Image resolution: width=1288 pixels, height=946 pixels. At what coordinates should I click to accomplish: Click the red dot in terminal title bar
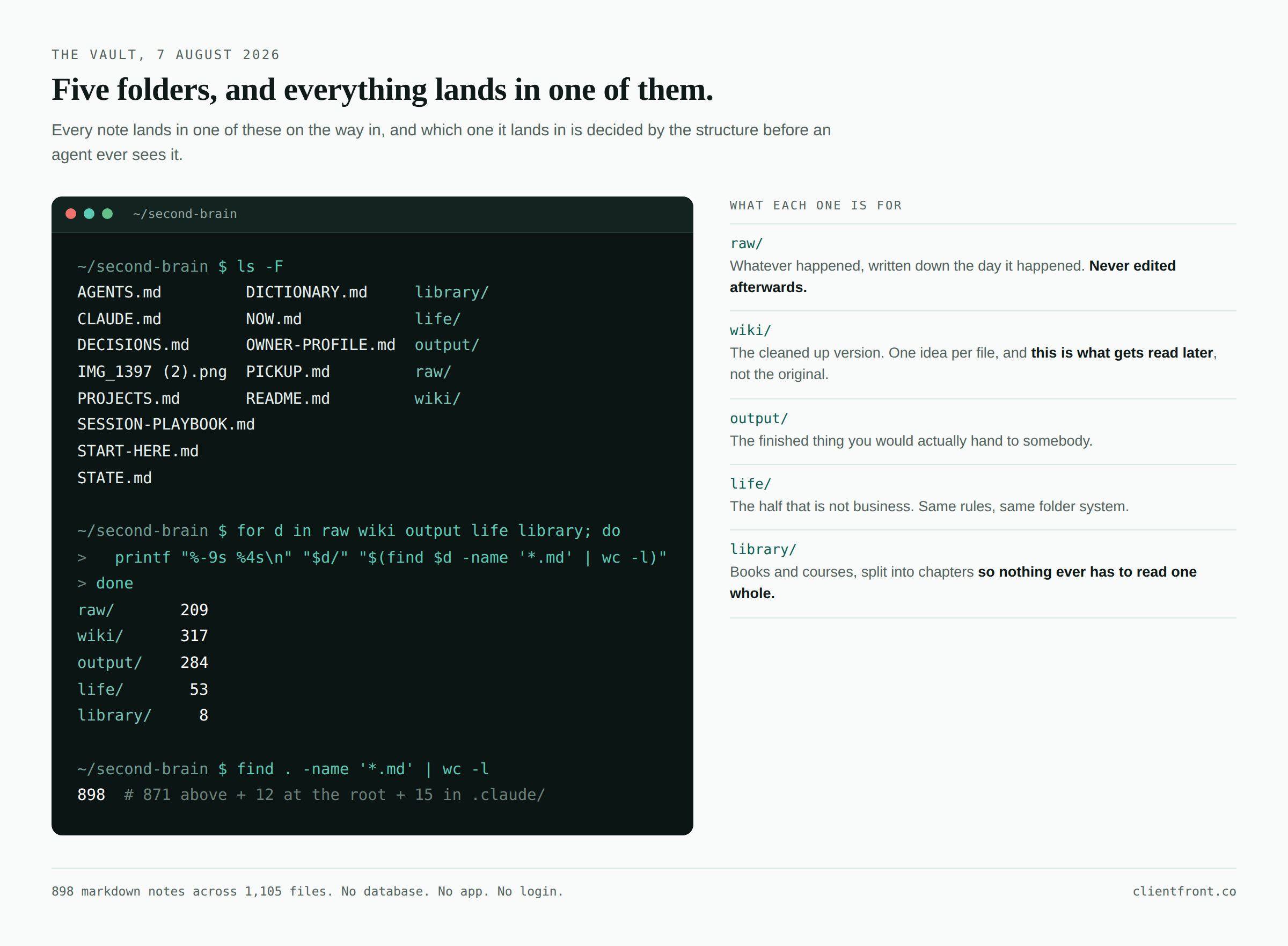tap(71, 214)
